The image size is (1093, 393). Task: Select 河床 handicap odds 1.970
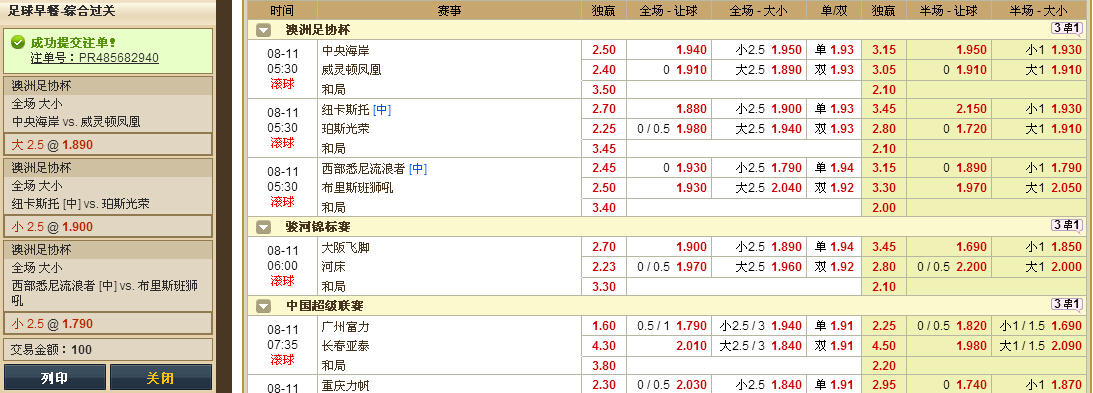[x=691, y=267]
